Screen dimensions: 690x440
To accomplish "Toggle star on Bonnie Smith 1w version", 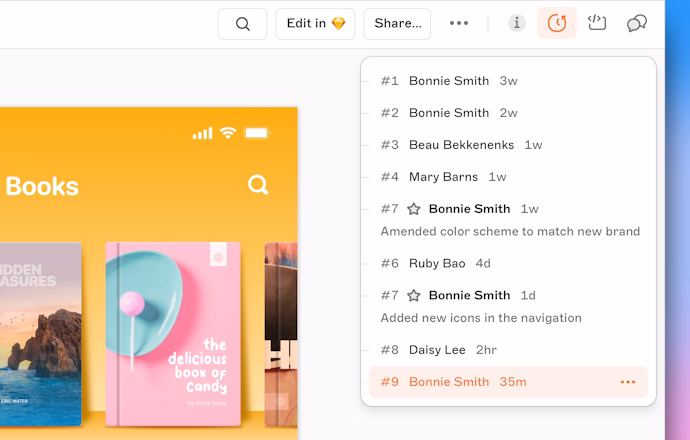I will [414, 209].
